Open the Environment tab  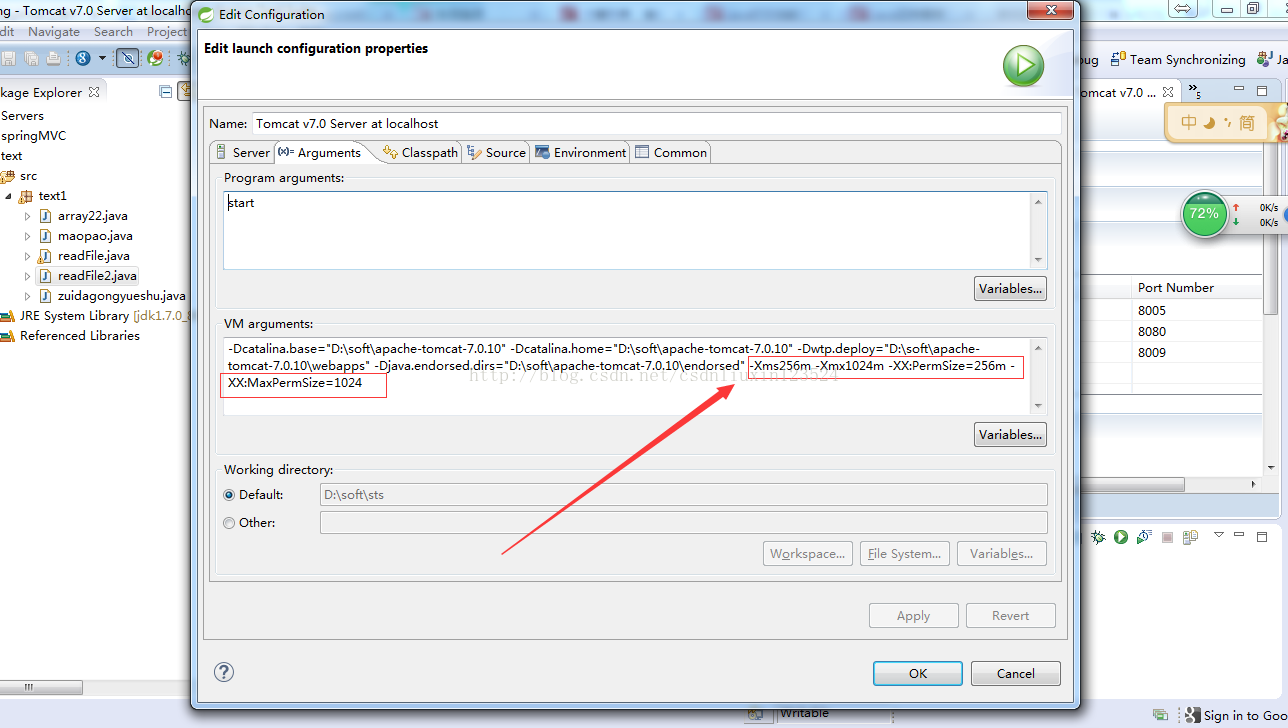pyautogui.click(x=580, y=152)
